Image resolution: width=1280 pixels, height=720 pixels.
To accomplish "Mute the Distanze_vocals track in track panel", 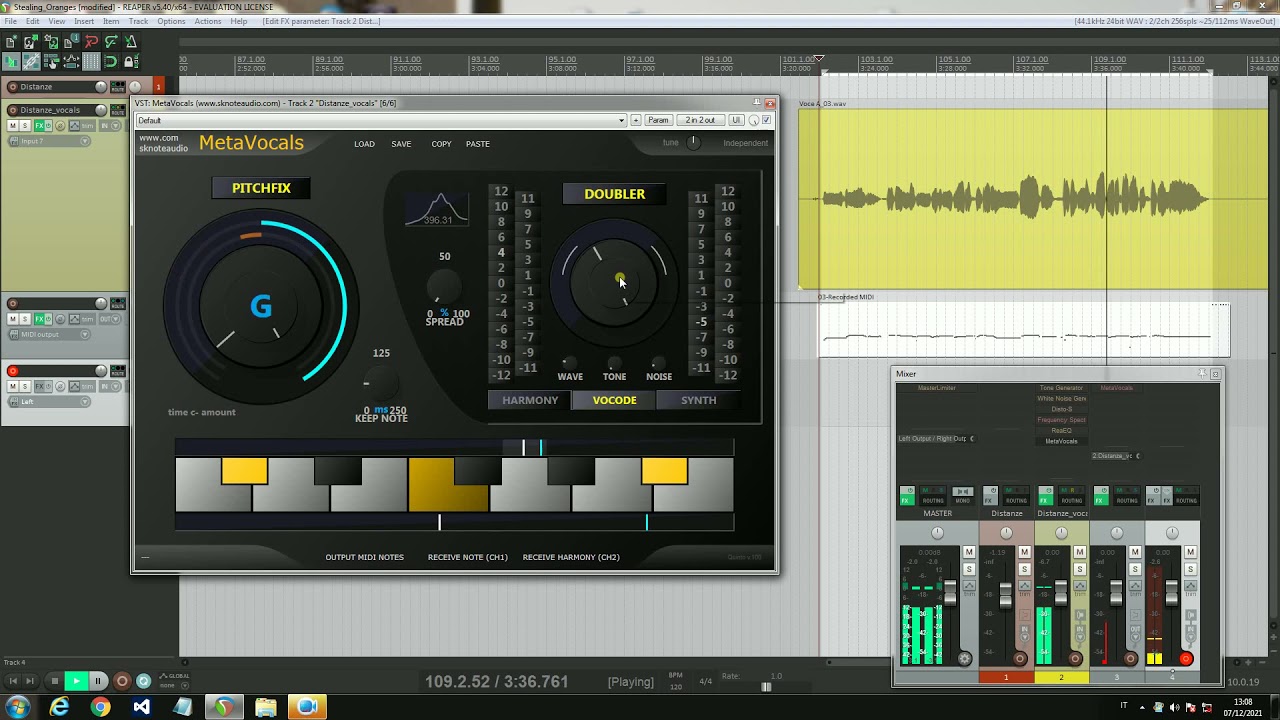I will click(x=13, y=126).
